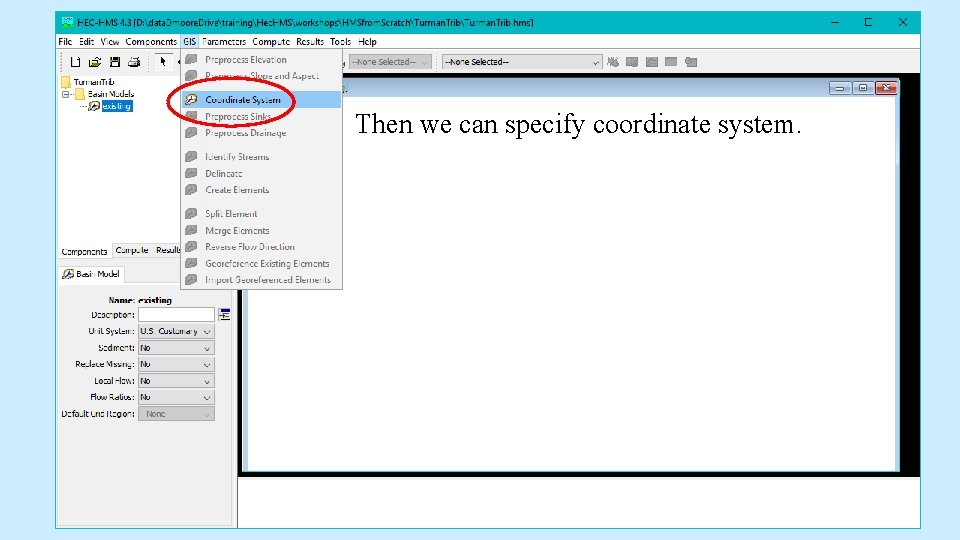Open the Help menu
This screenshot has width=960, height=540.
click(367, 42)
